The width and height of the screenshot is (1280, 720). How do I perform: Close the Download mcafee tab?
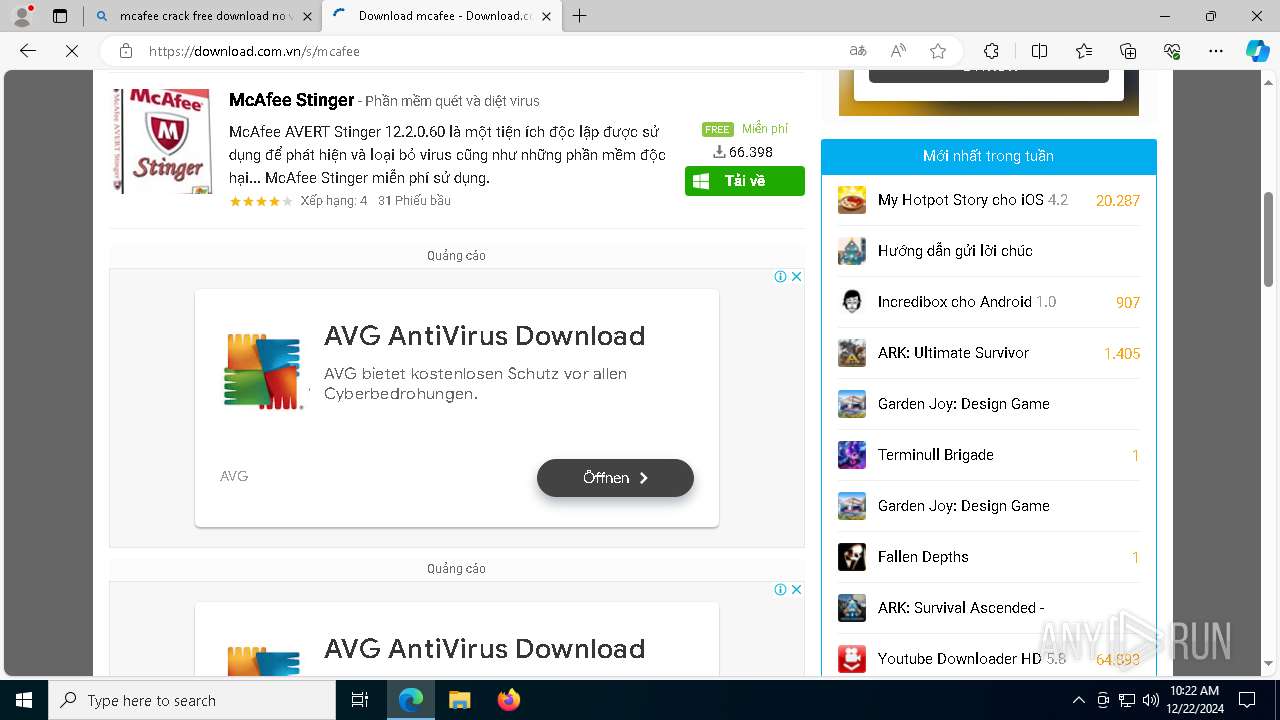[x=547, y=16]
